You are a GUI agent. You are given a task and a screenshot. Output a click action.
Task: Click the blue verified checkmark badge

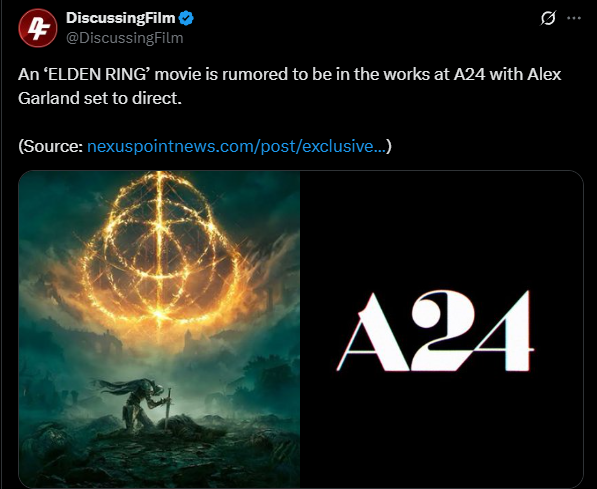click(x=186, y=18)
